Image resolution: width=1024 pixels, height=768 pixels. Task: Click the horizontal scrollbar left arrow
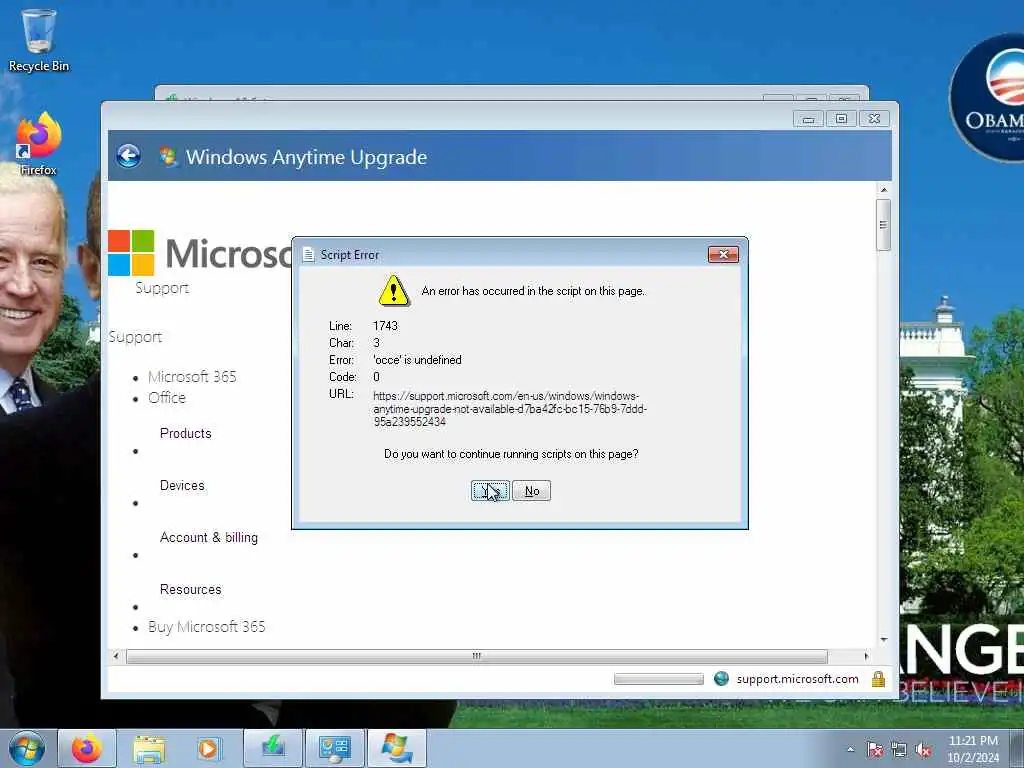click(116, 656)
